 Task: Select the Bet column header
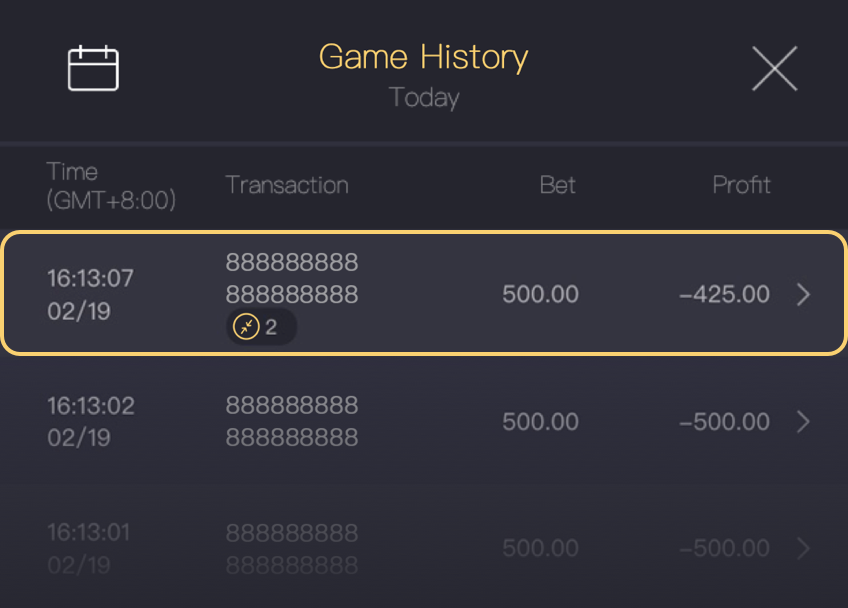(x=557, y=185)
